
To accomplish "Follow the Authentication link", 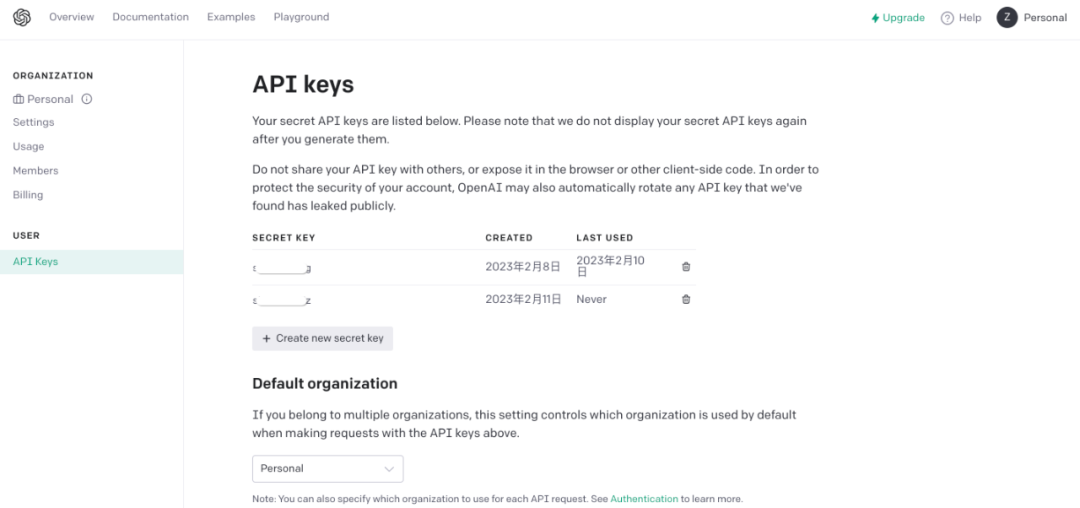I will [644, 498].
